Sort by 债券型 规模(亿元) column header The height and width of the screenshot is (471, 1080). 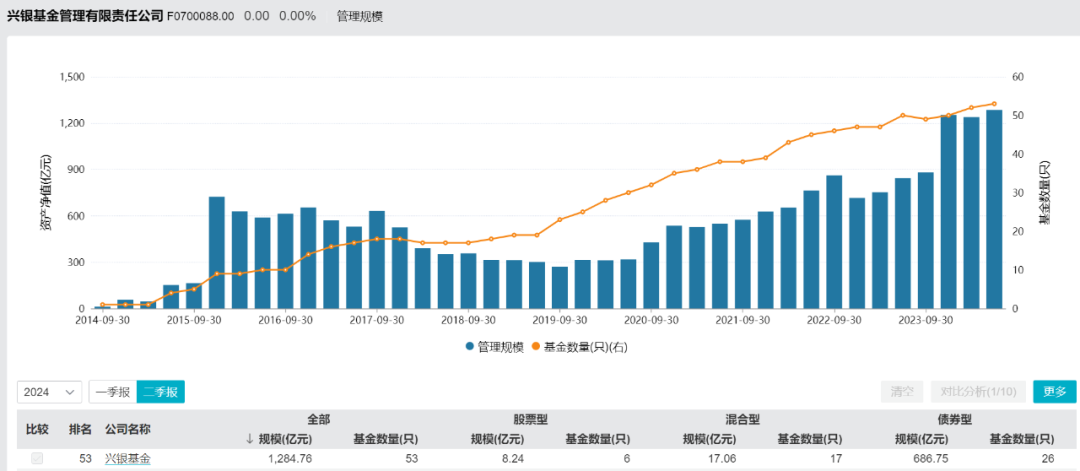pyautogui.click(x=921, y=439)
